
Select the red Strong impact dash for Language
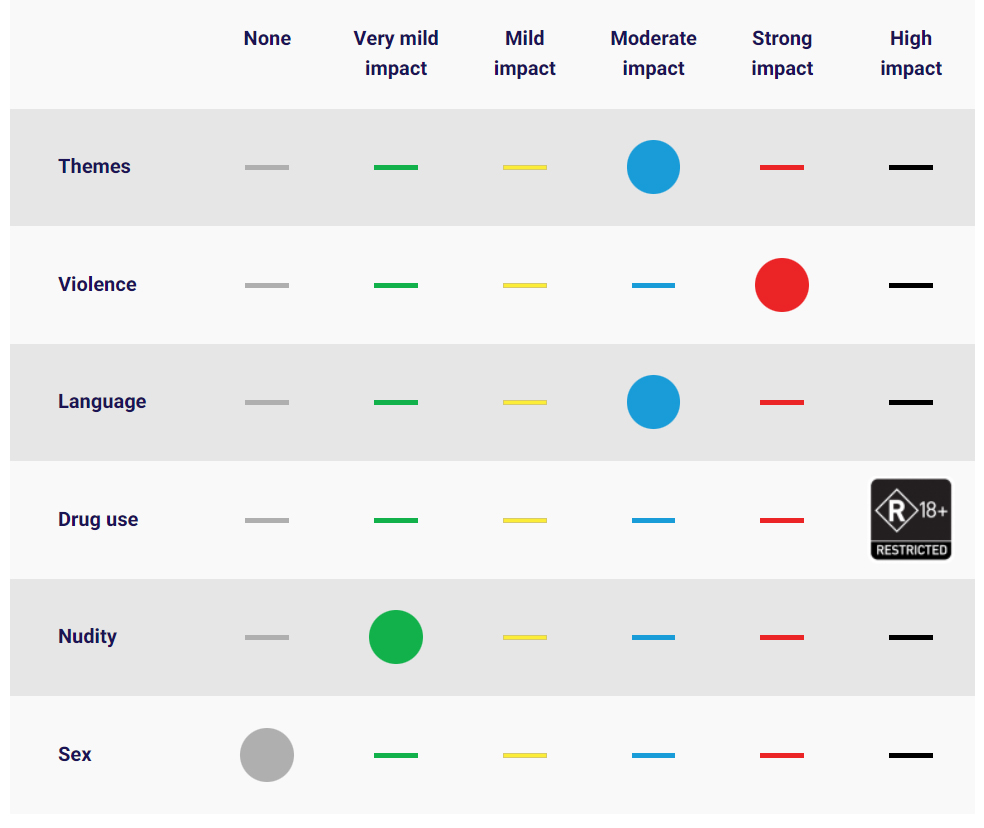(x=782, y=402)
